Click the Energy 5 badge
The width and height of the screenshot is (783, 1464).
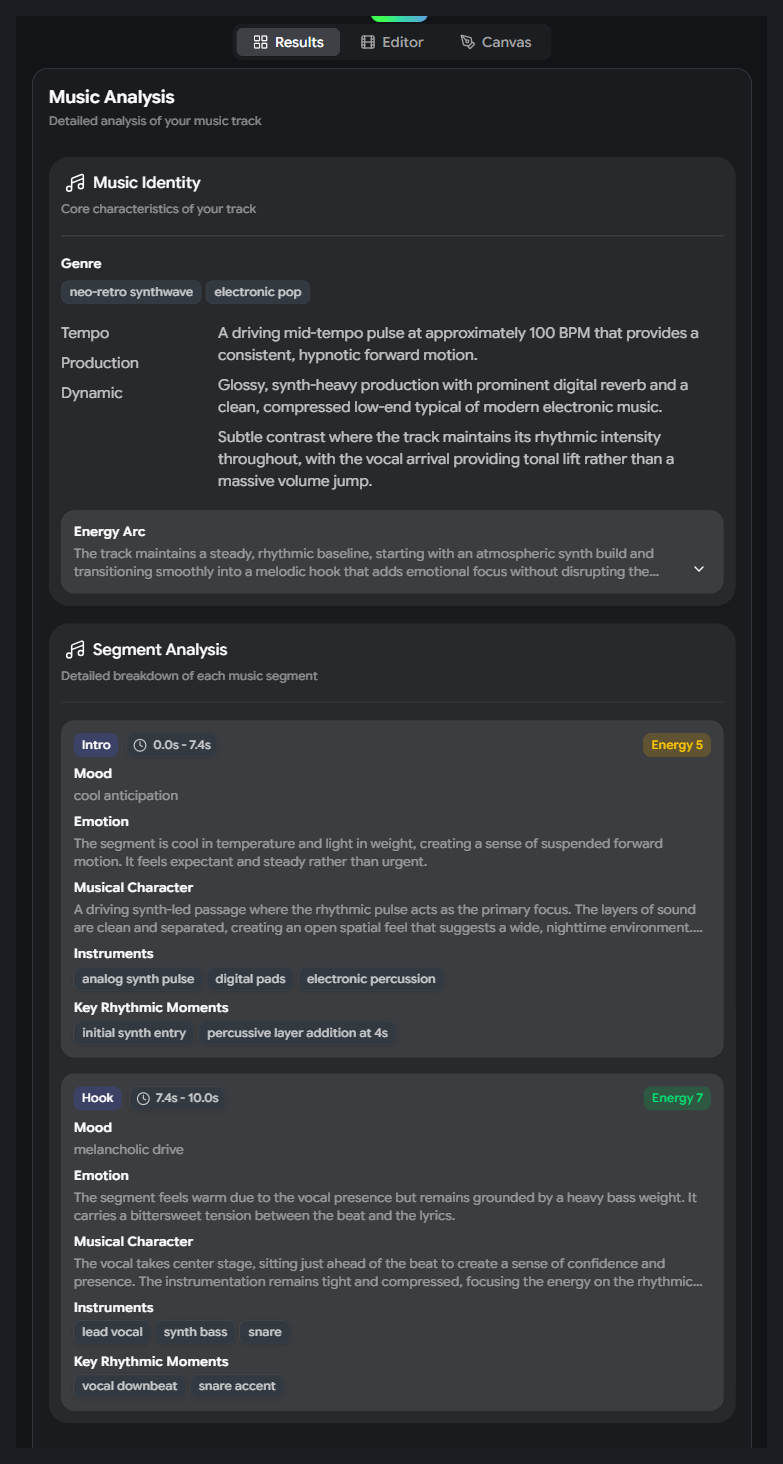[x=676, y=745]
